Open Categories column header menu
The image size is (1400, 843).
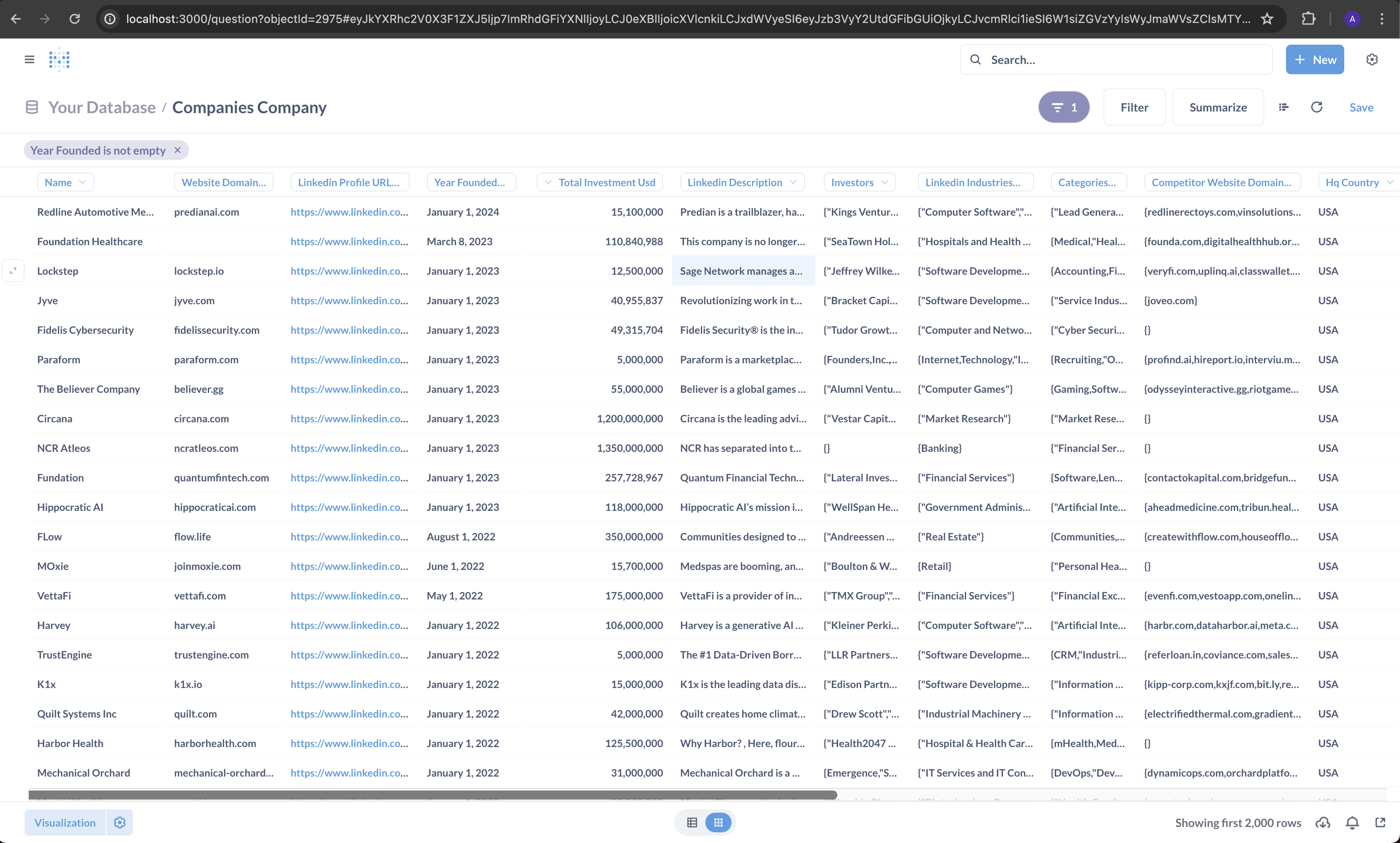(x=1089, y=182)
